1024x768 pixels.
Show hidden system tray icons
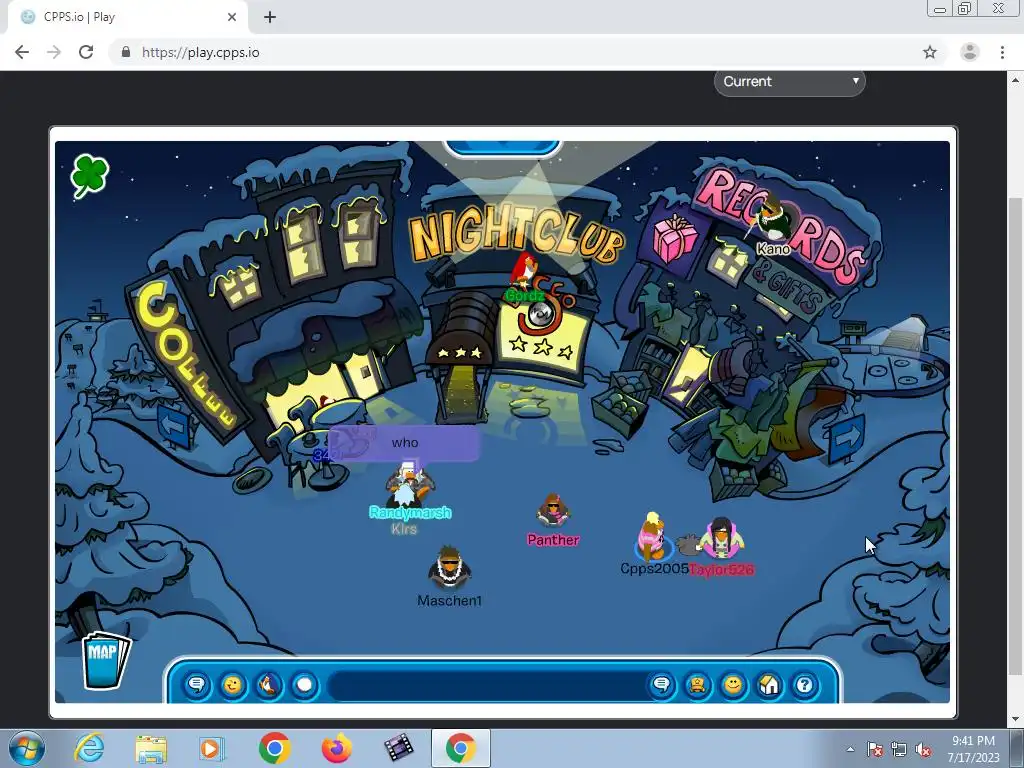(x=850, y=750)
